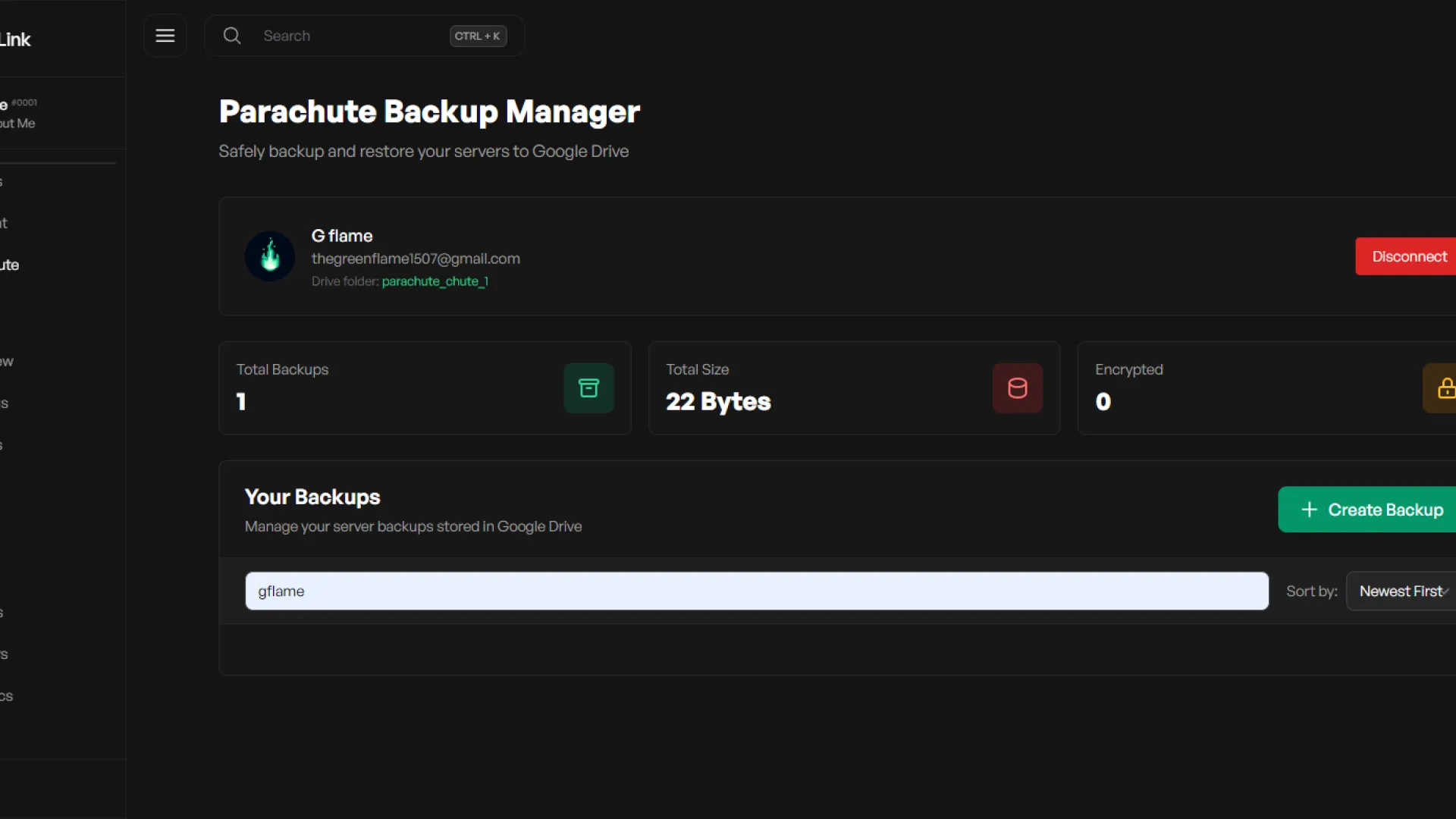
Task: Open the hamburger menu in the top bar
Action: click(165, 36)
